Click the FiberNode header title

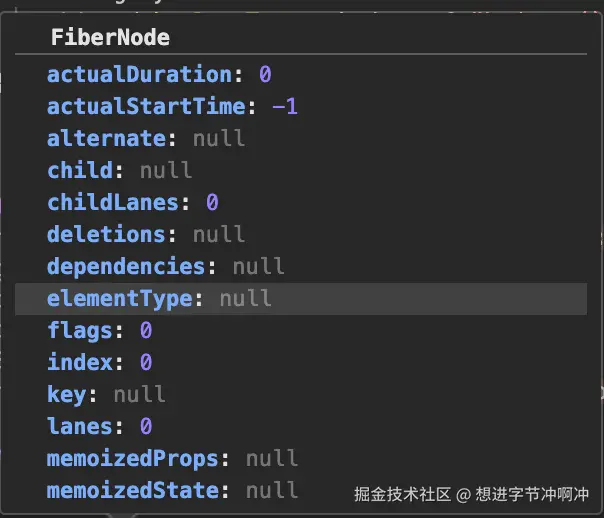tap(110, 38)
